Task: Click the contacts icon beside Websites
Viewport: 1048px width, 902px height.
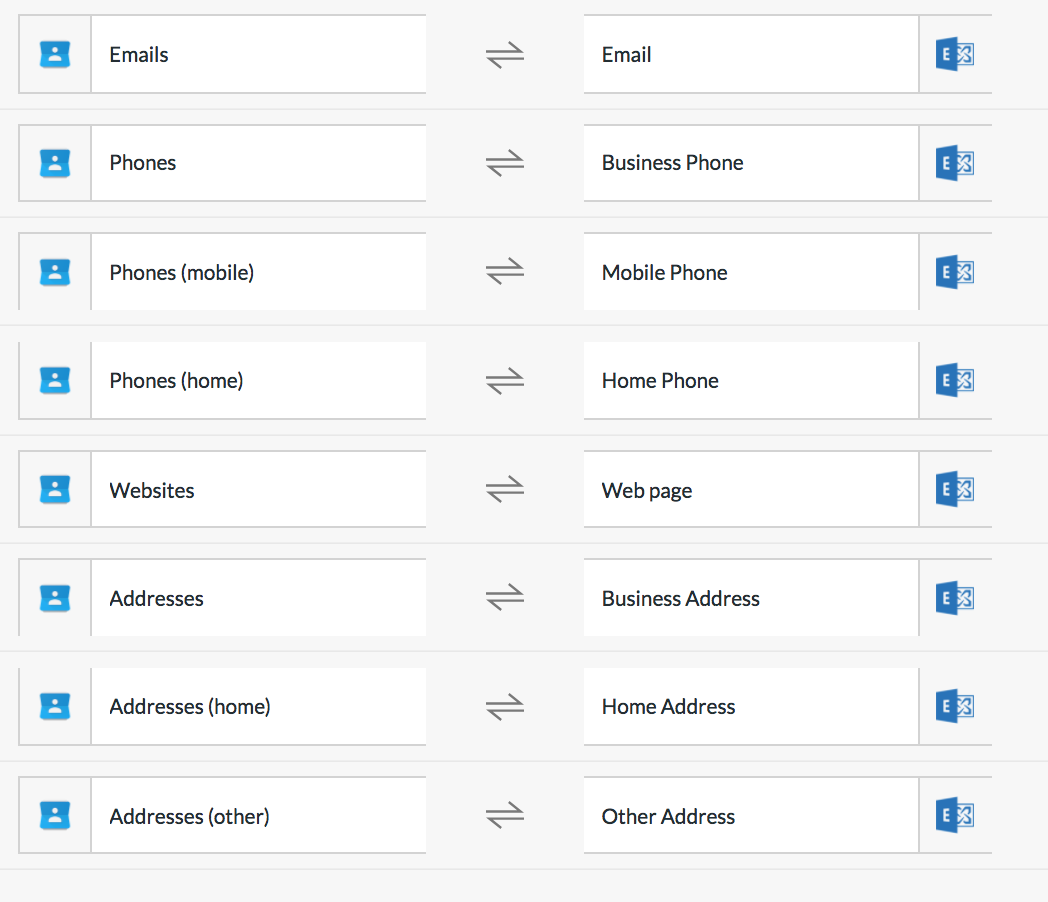Action: tap(55, 489)
